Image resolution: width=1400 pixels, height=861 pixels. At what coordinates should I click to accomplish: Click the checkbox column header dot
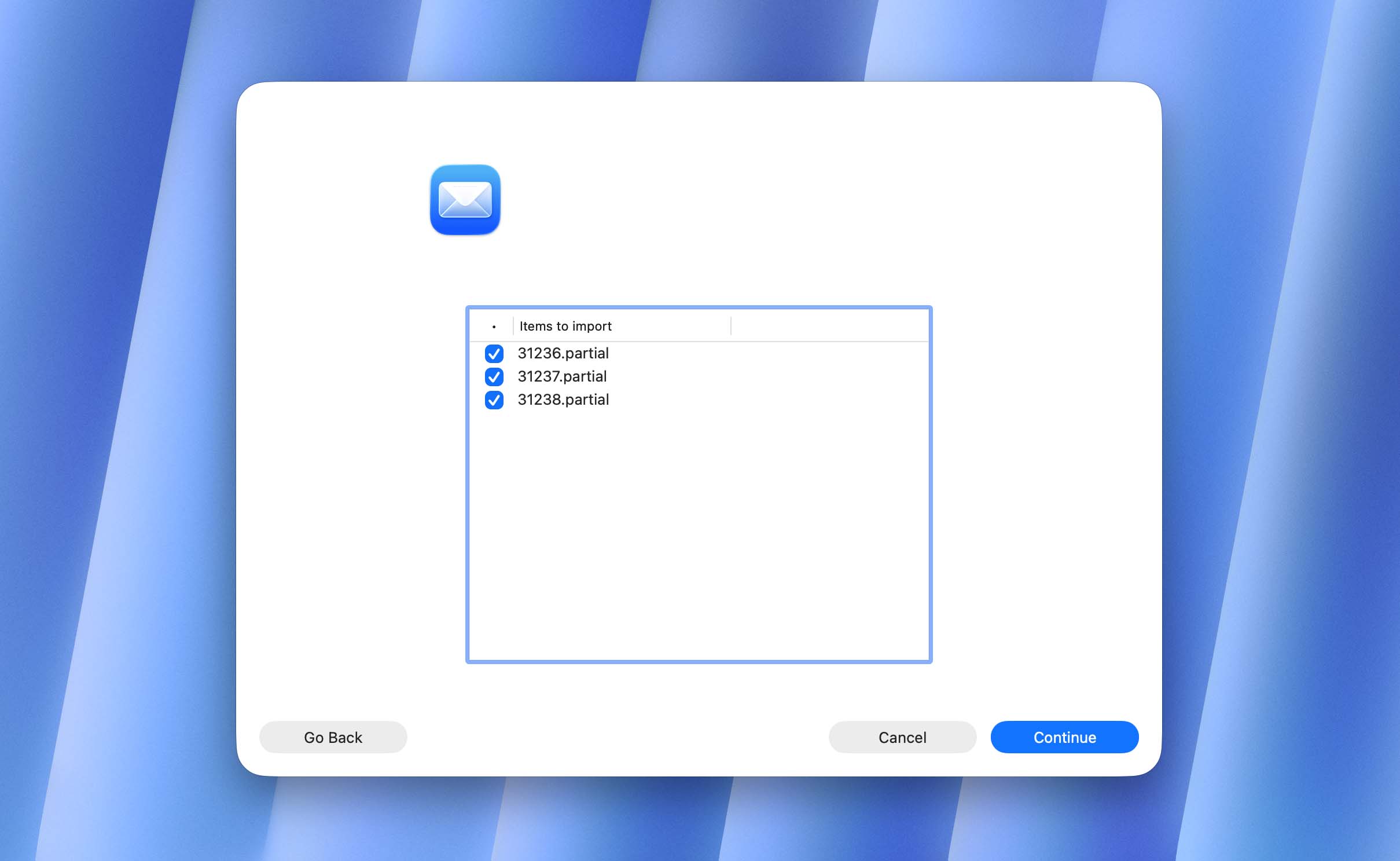pos(493,326)
